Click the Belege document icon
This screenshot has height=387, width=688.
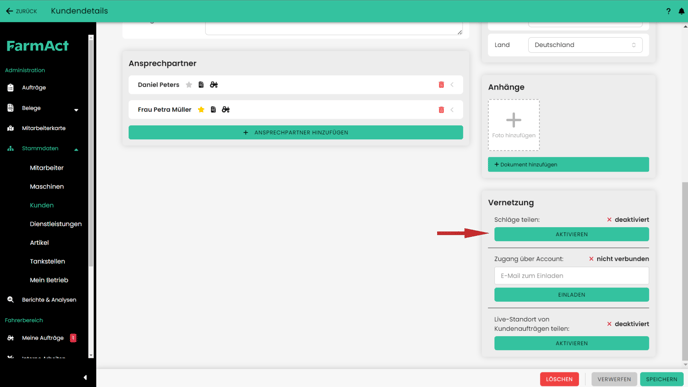point(11,108)
